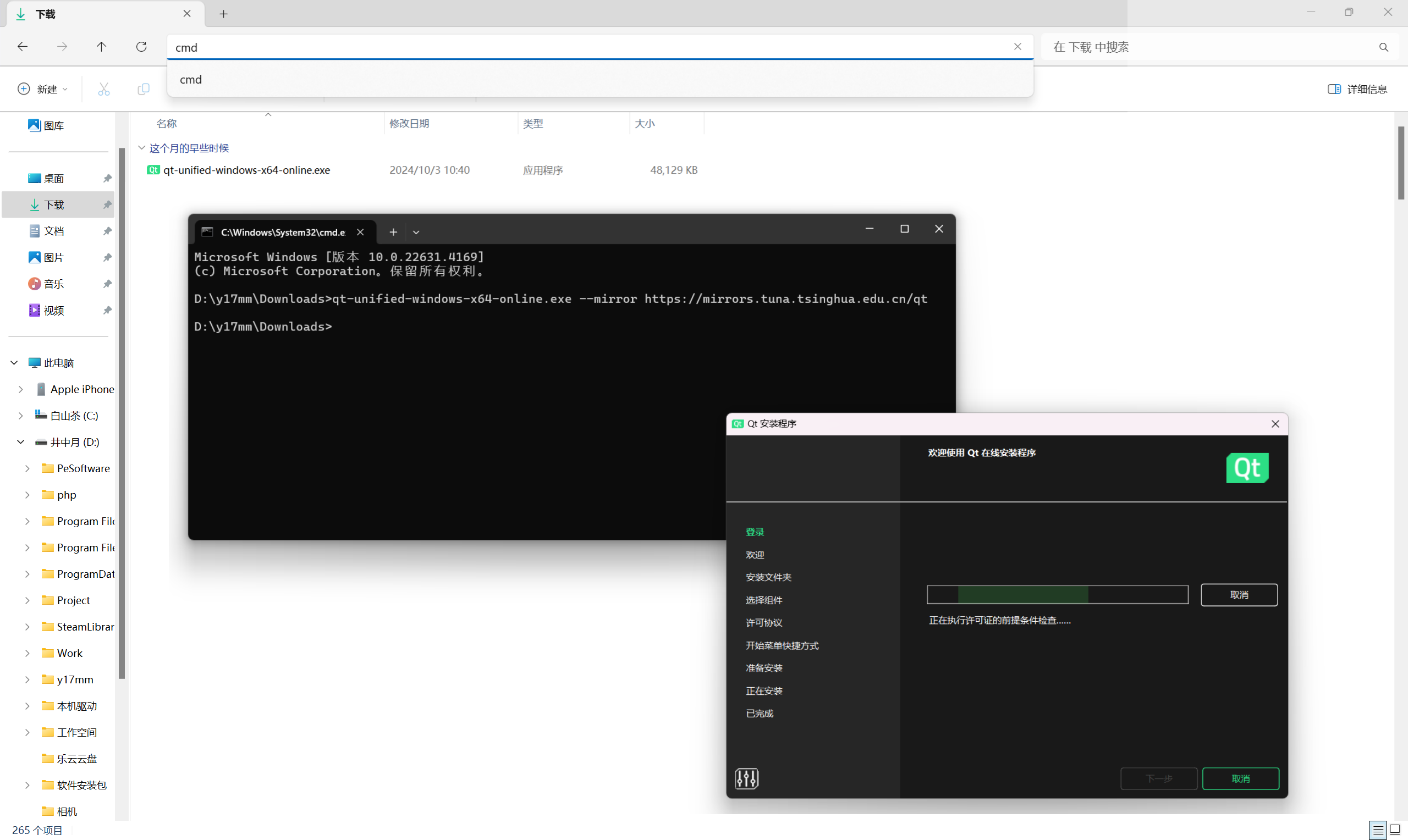Switch to details list view icon
This screenshot has width=1408, height=840.
(x=1378, y=830)
